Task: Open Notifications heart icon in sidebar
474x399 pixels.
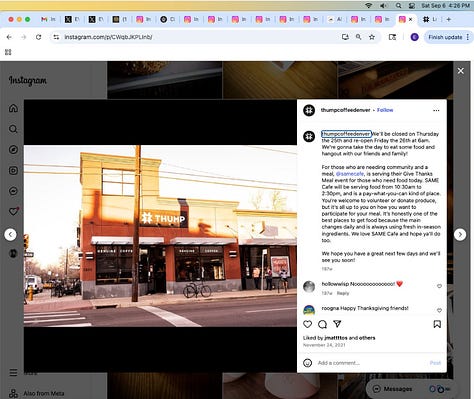Action: pyautogui.click(x=13, y=212)
